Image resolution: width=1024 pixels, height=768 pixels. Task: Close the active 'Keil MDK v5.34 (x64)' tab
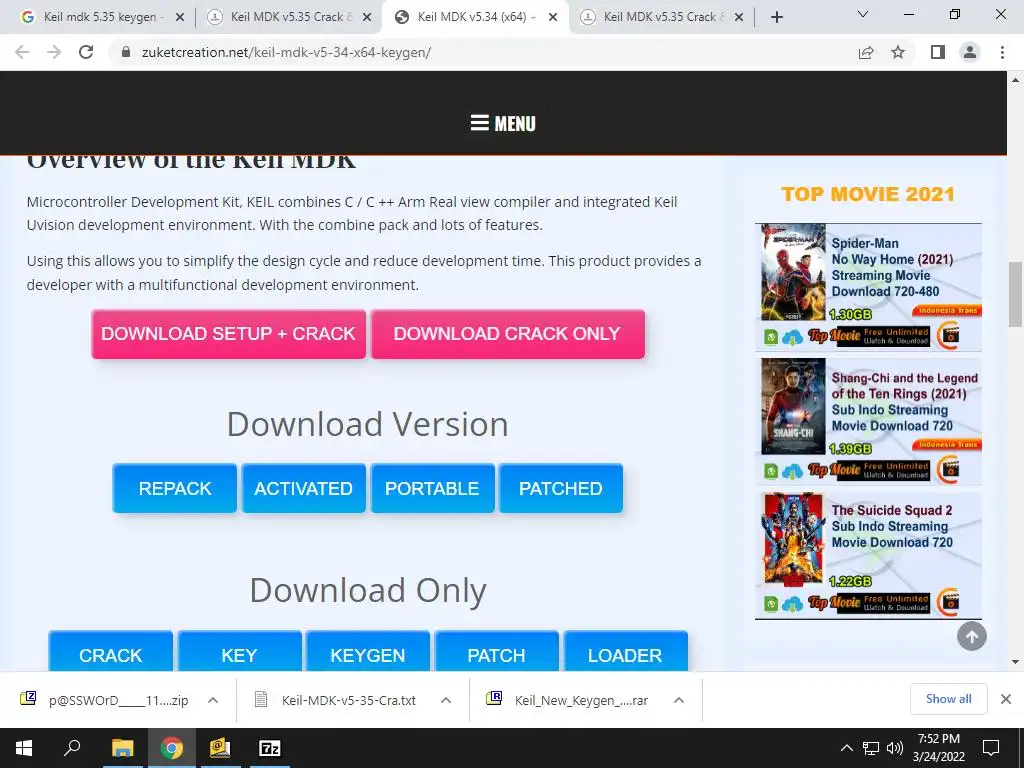pos(553,18)
